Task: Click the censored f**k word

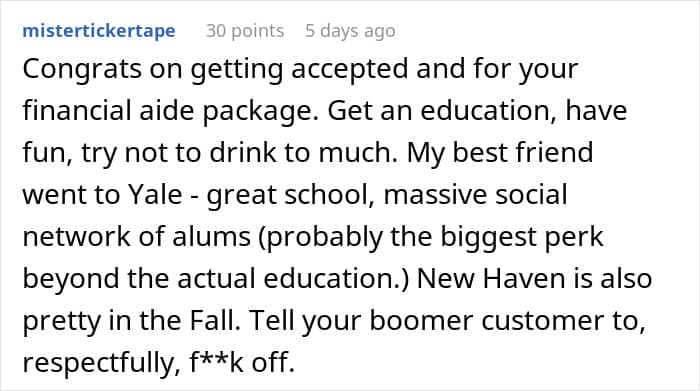Action: point(217,362)
